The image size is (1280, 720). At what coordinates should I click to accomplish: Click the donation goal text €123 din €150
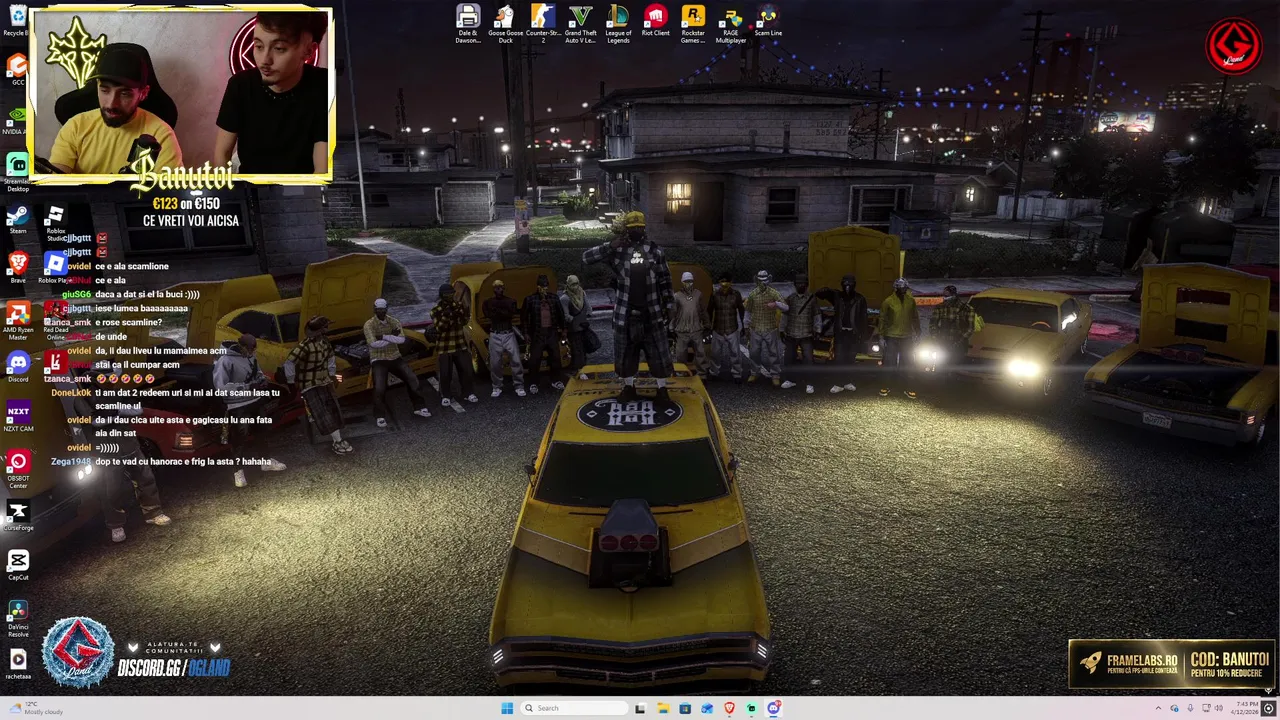(185, 204)
